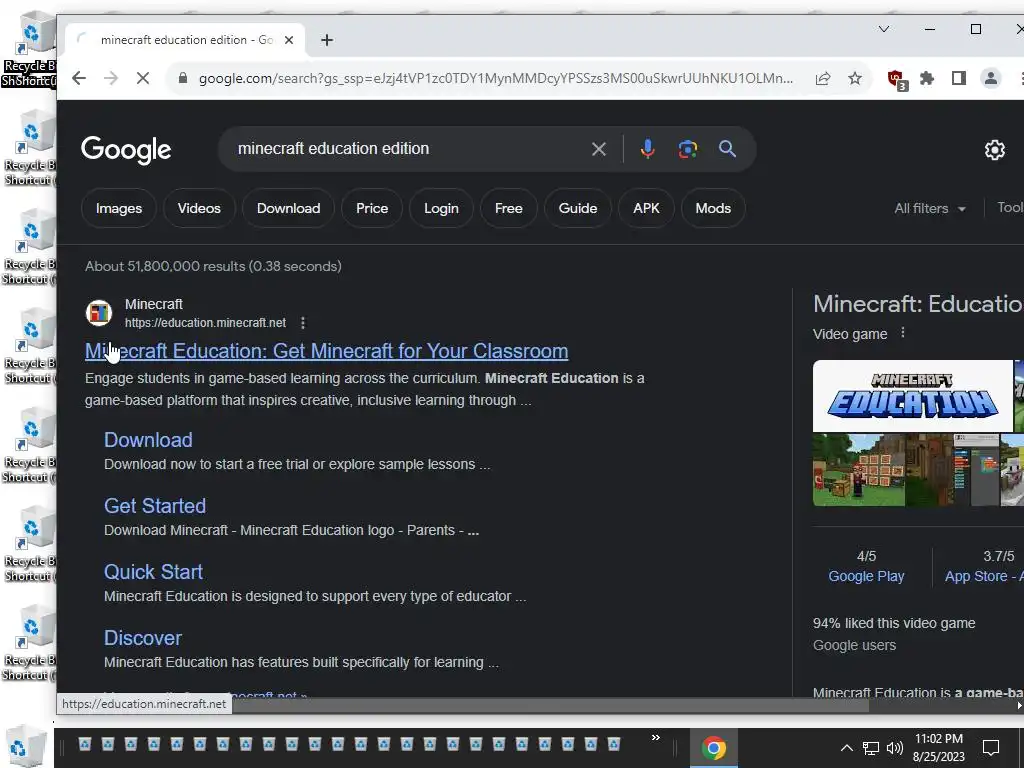Expand the All filters dropdown
The image size is (1024, 768).
pos(930,208)
